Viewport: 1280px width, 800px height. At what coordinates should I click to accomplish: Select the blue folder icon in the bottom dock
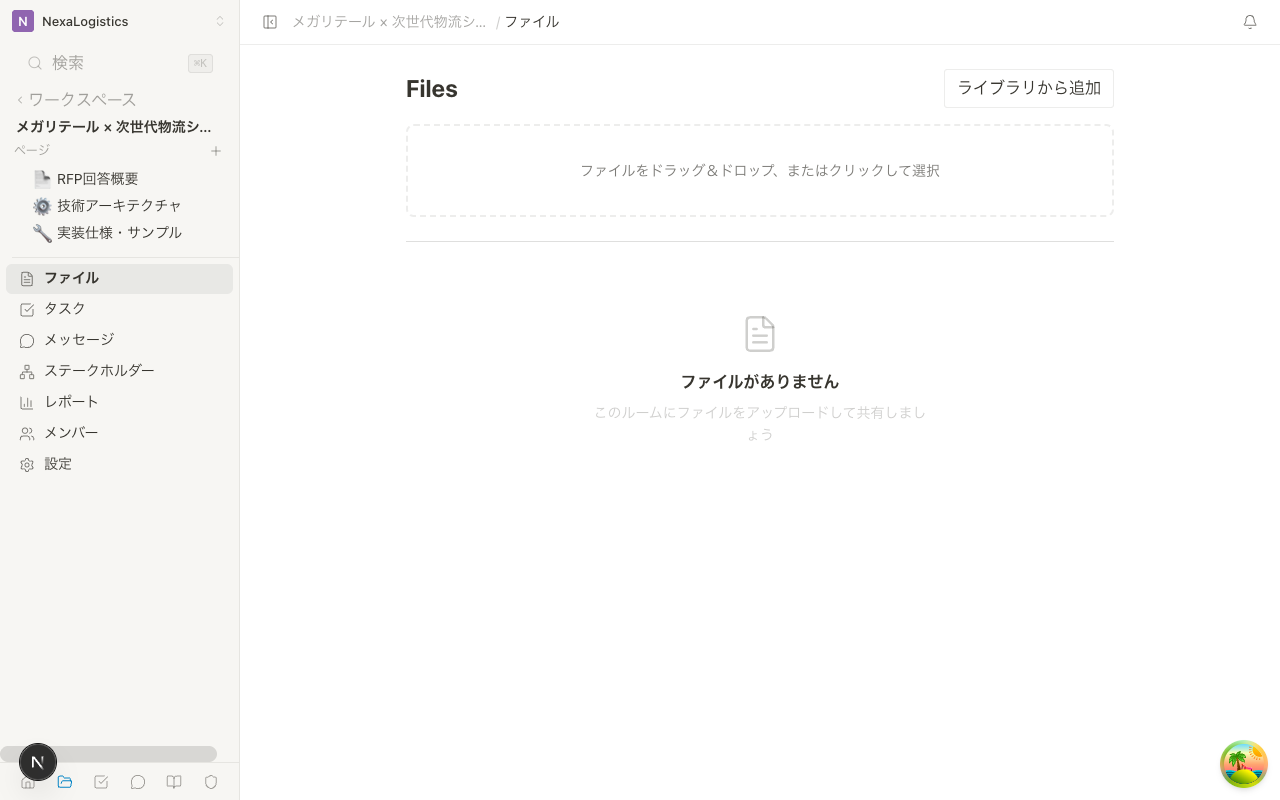click(x=64, y=781)
